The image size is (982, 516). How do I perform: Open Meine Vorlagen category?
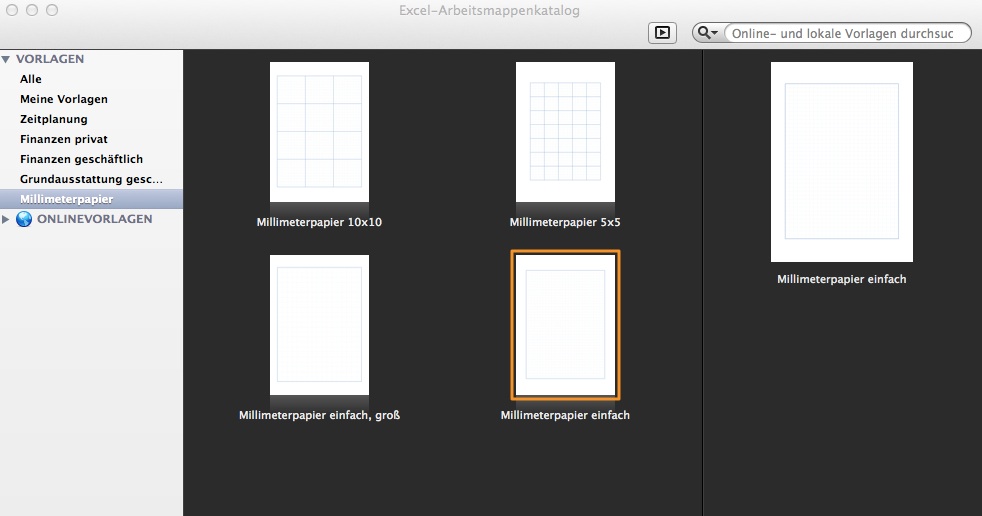(x=64, y=99)
